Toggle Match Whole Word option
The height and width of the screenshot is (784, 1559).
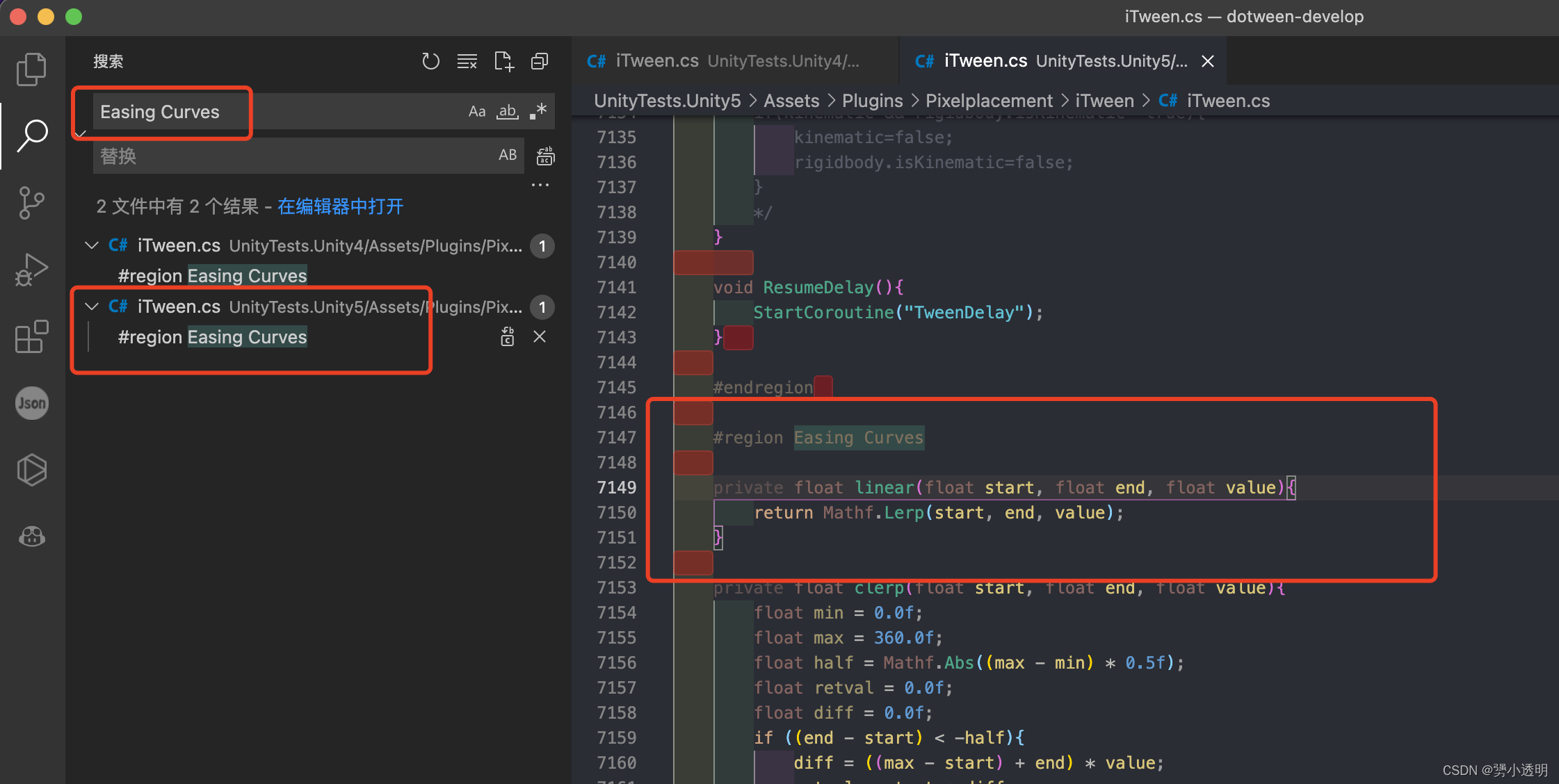(507, 111)
